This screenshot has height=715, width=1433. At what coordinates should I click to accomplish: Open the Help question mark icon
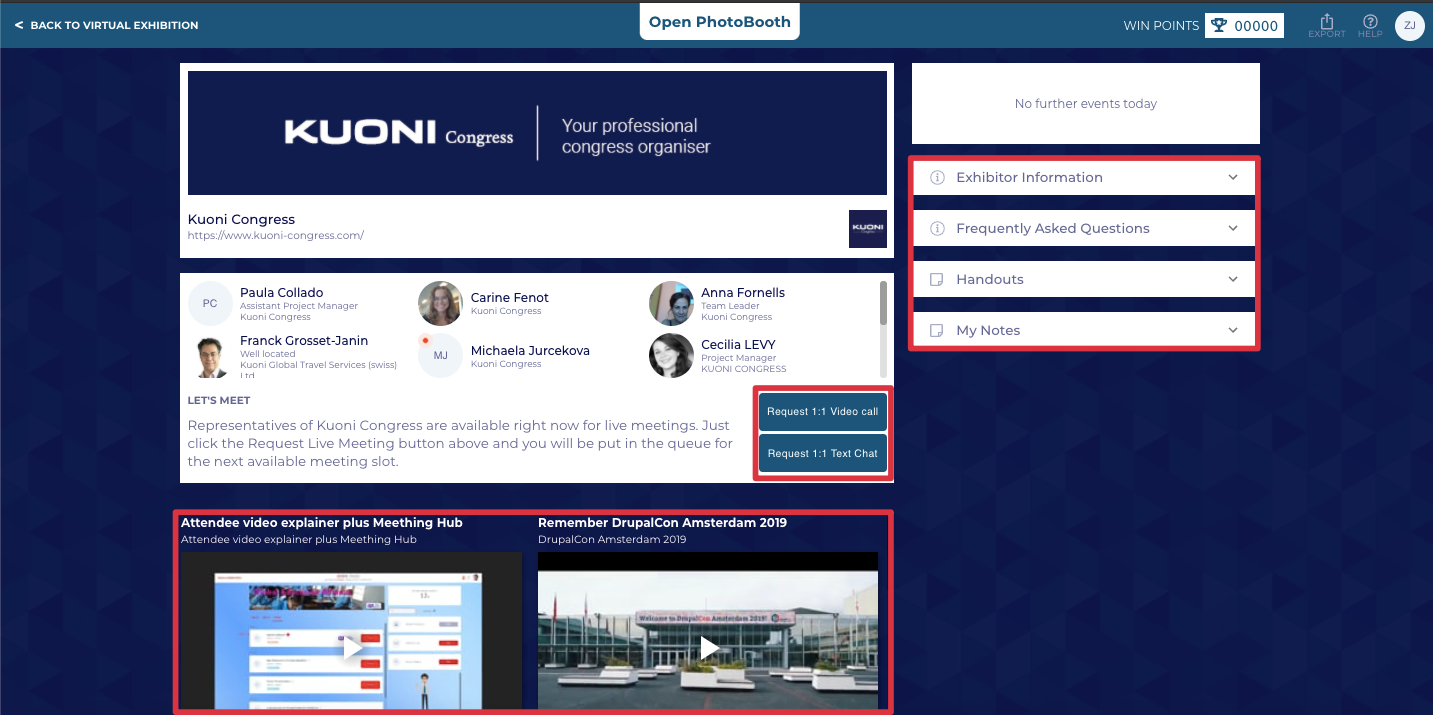1370,22
